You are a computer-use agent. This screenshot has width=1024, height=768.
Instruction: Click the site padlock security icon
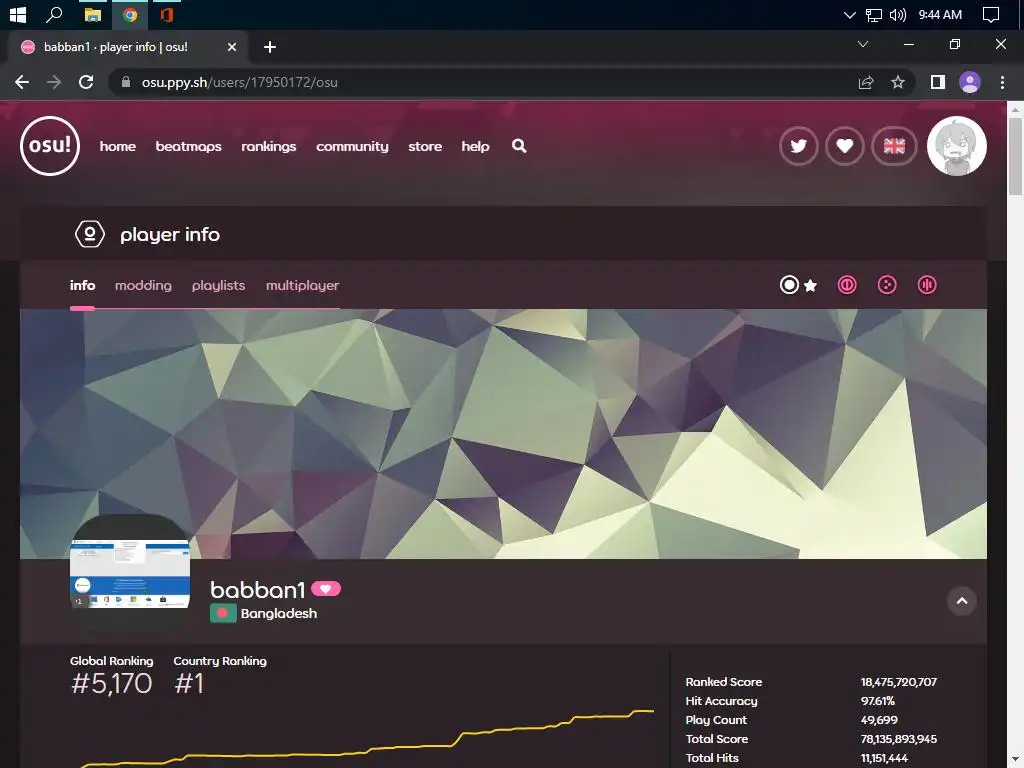pos(125,82)
